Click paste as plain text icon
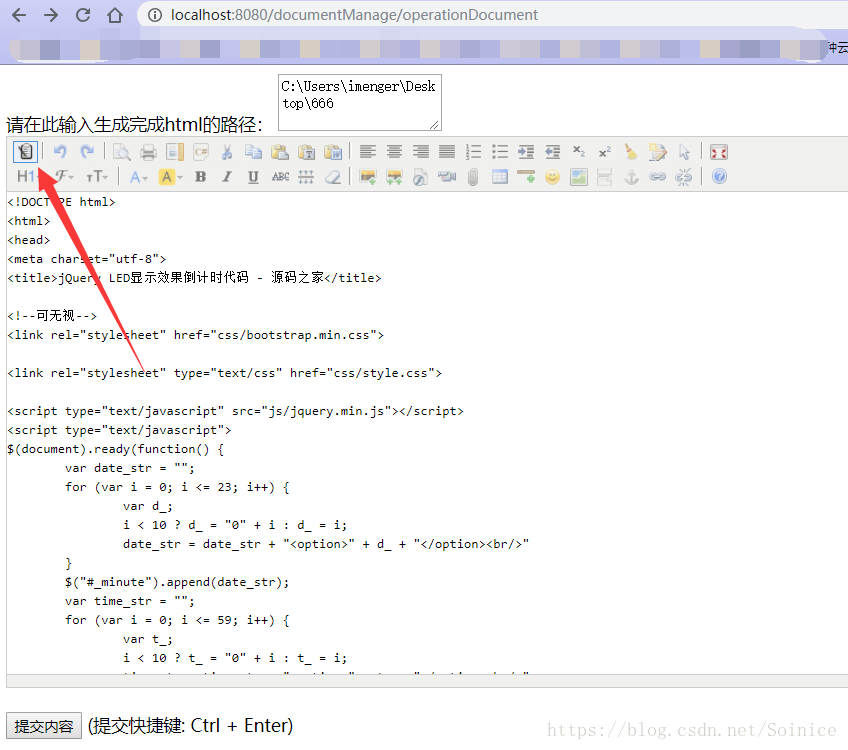Screen dimensions: 848x750 [306, 152]
